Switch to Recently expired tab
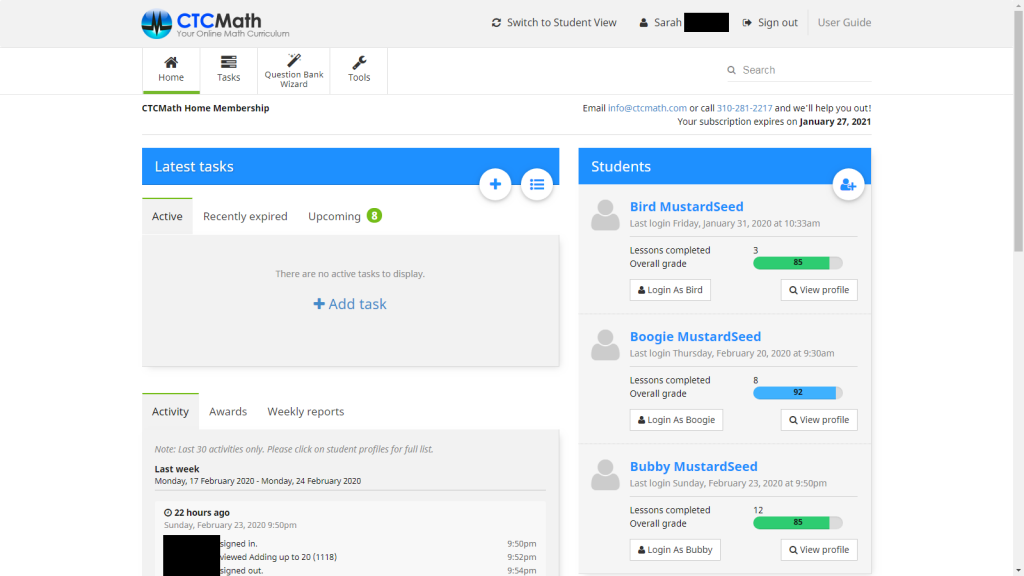Screen dimensions: 1024x576 coord(245,216)
